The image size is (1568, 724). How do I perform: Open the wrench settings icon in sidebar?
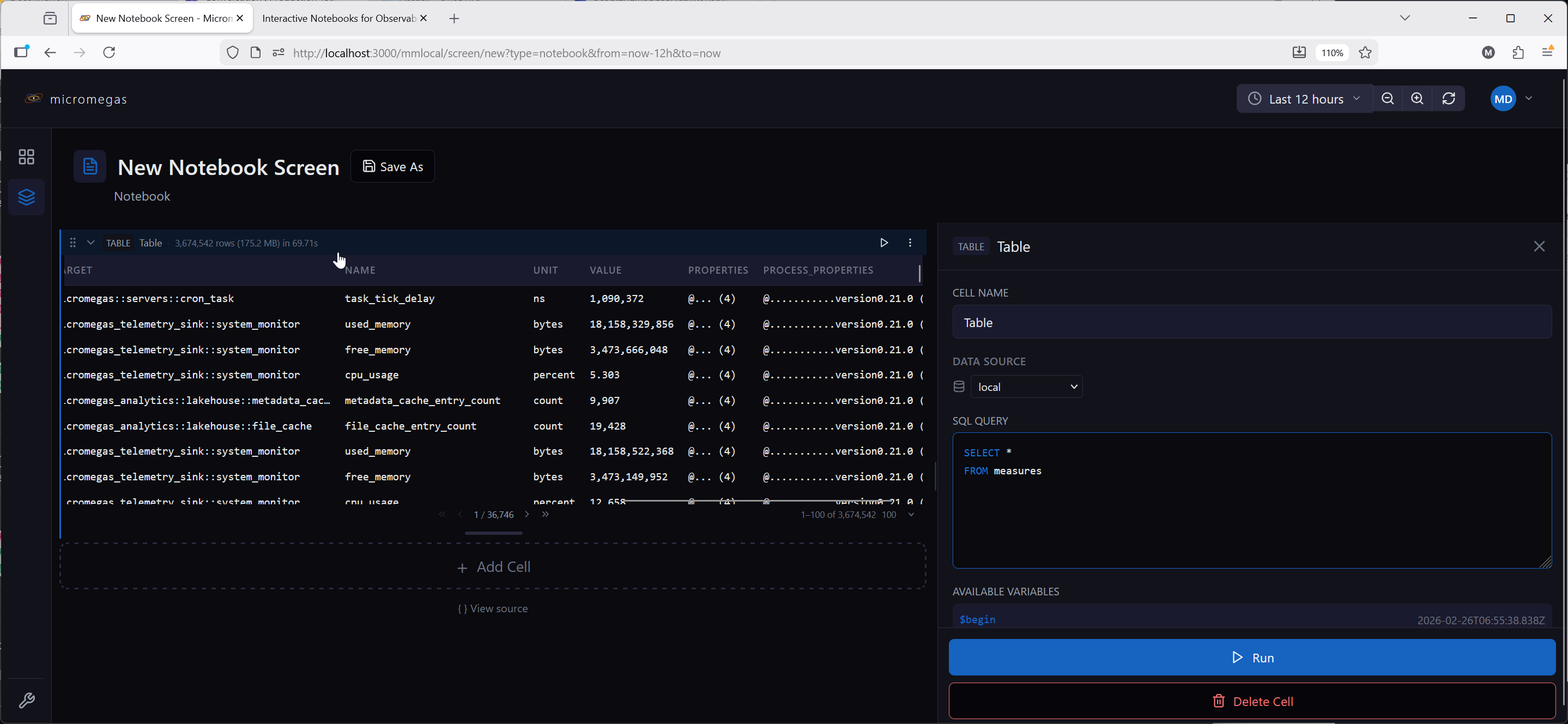[x=26, y=701]
